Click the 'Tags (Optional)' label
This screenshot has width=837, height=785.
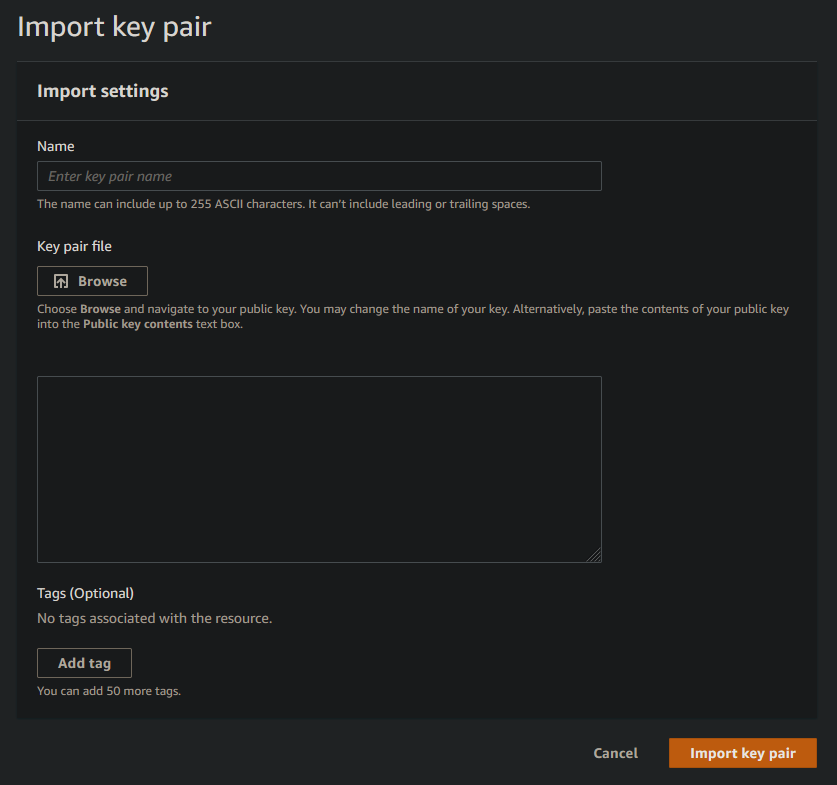pos(85,593)
